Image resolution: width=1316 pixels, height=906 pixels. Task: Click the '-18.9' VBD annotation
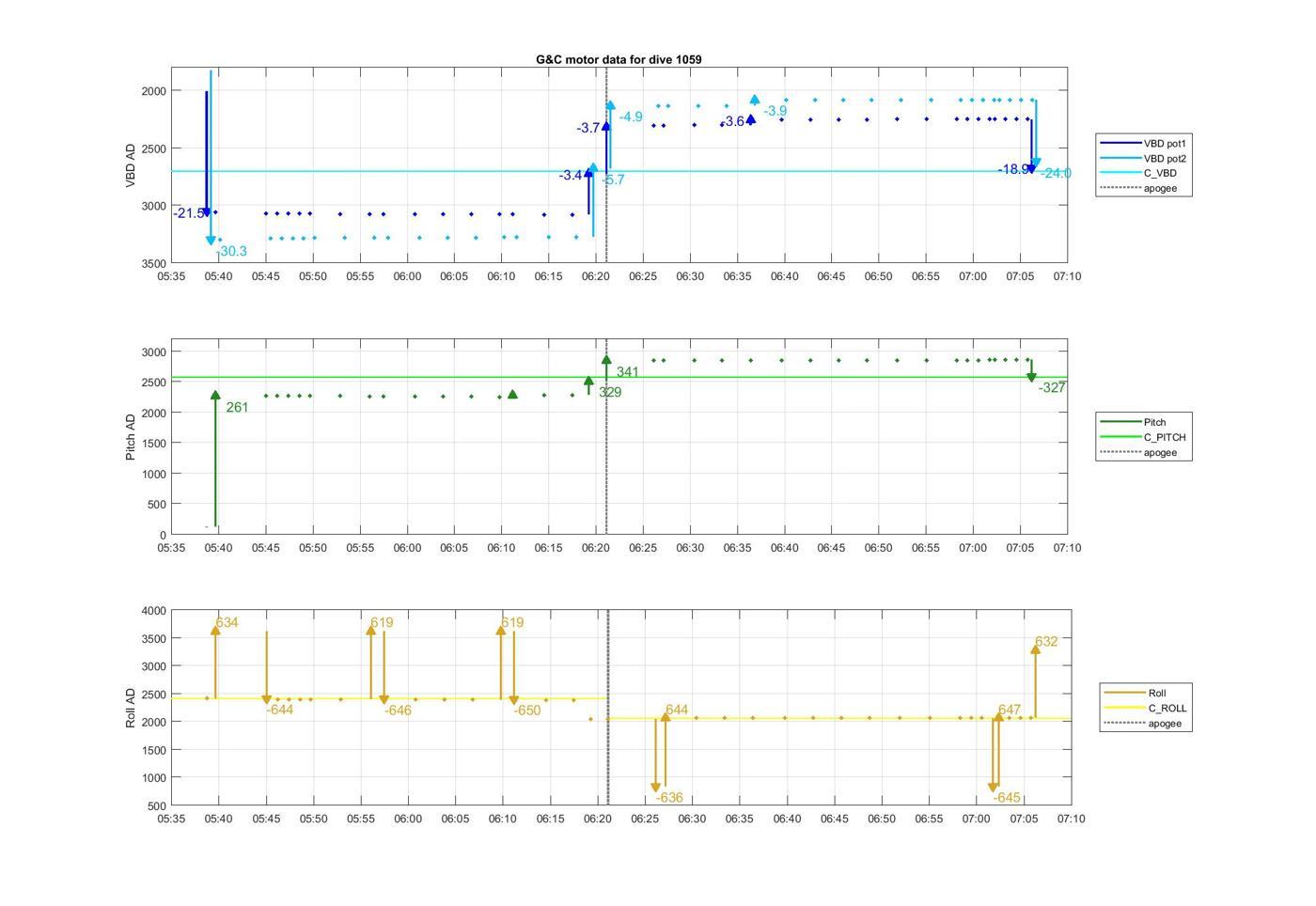click(x=1013, y=169)
